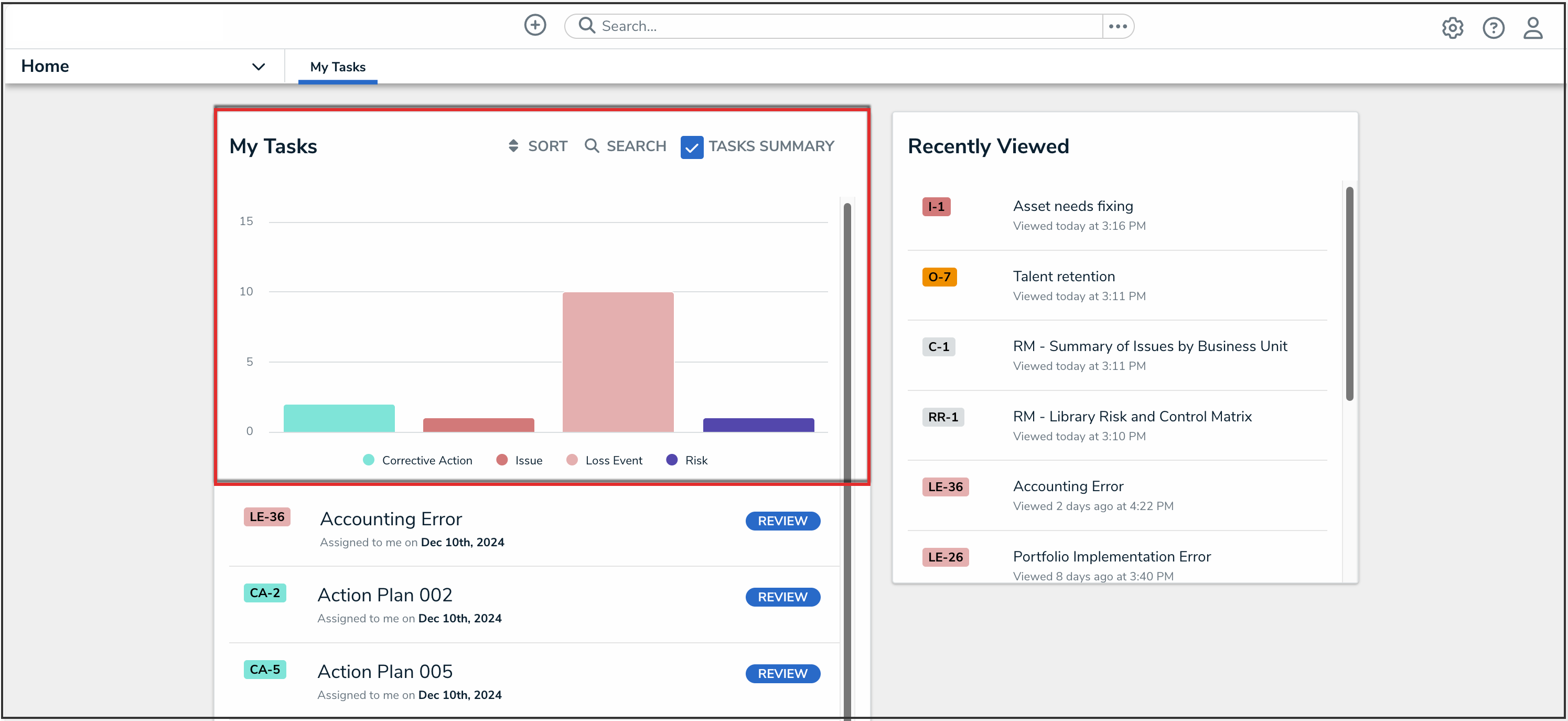Select the My Tasks tab
This screenshot has height=721, width=1568.
pyautogui.click(x=338, y=67)
